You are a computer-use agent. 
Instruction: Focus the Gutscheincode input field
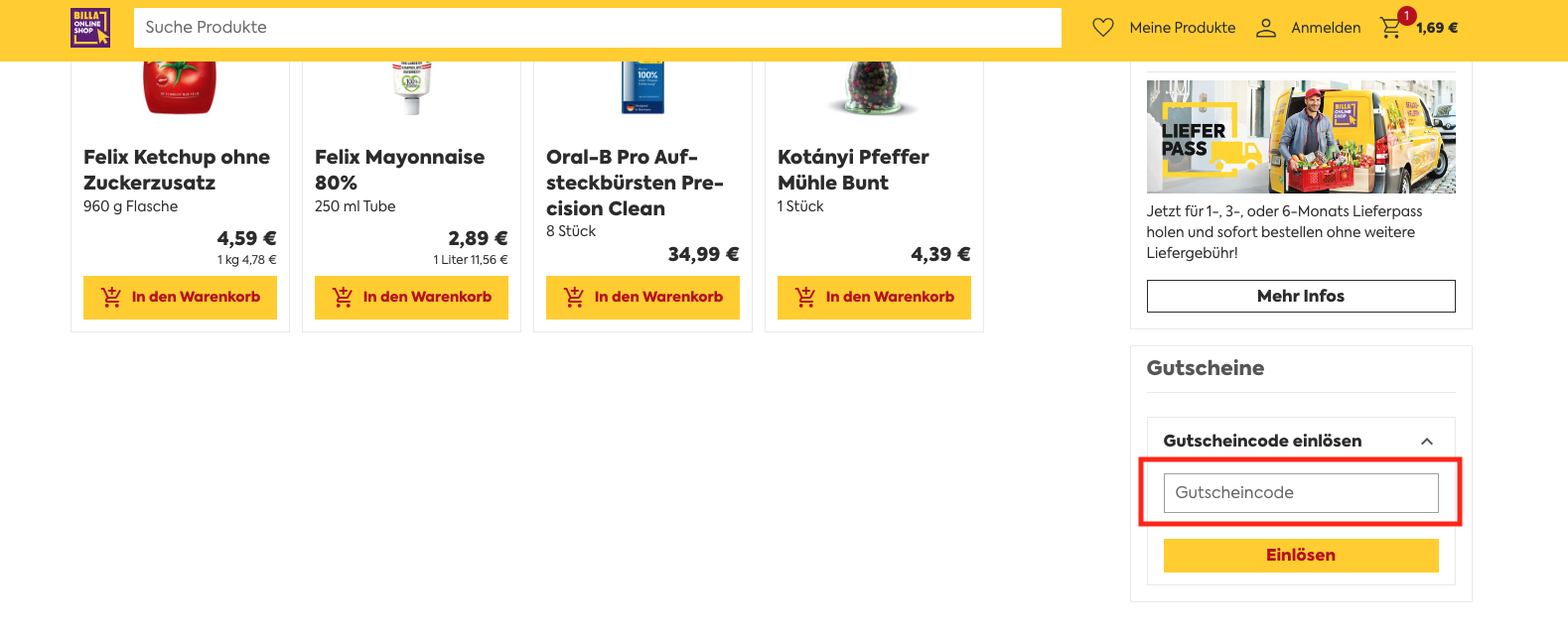(x=1301, y=493)
